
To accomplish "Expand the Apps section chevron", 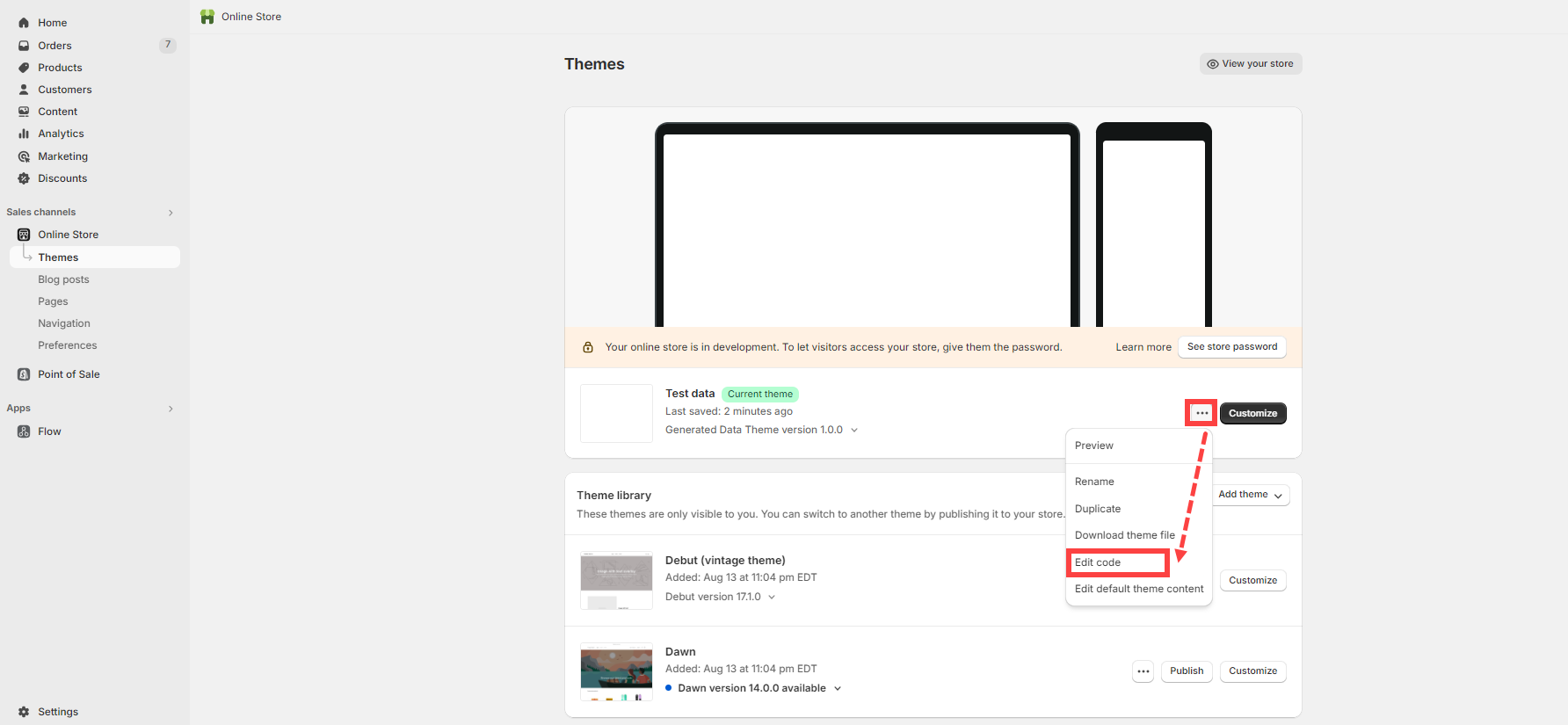I will 171,409.
